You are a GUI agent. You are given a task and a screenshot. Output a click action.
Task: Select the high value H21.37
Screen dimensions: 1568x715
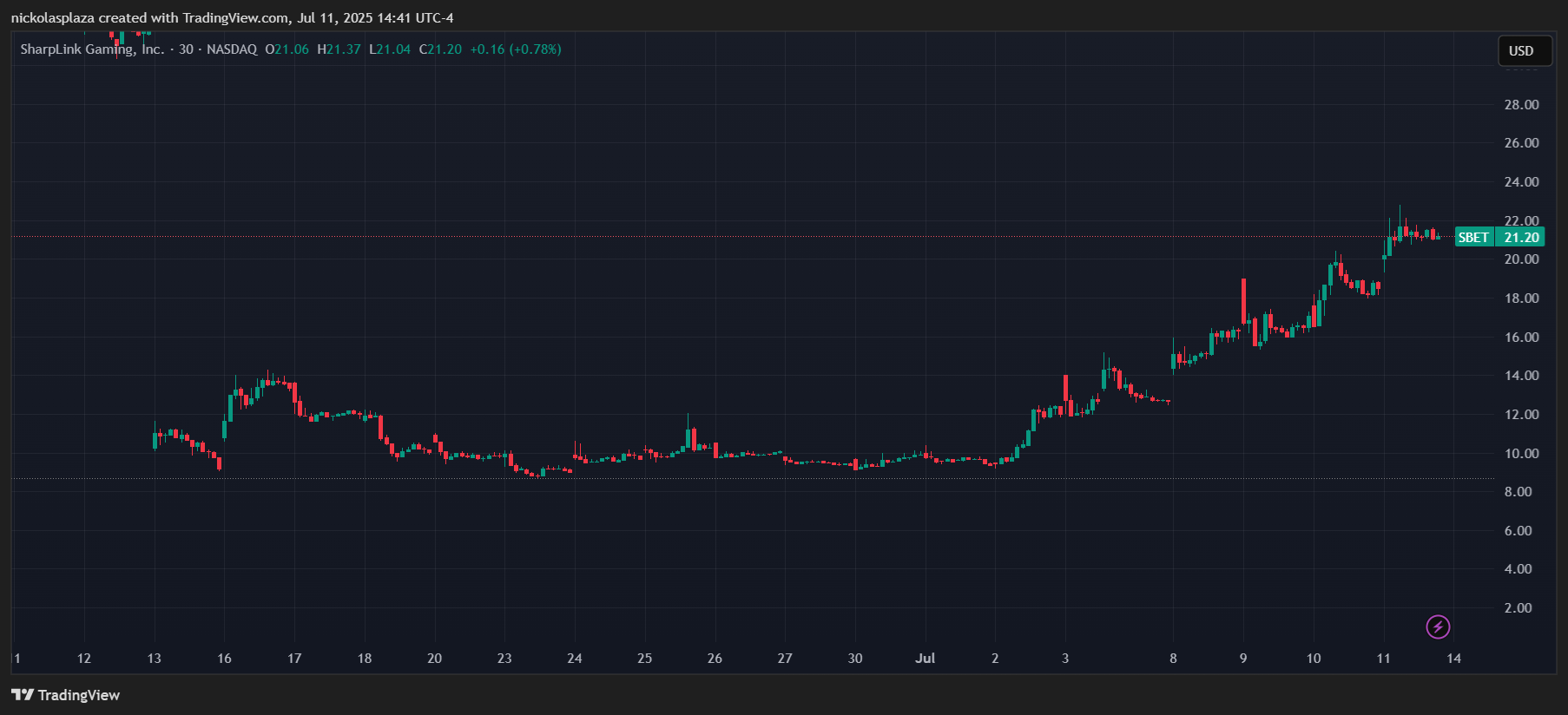(x=339, y=49)
